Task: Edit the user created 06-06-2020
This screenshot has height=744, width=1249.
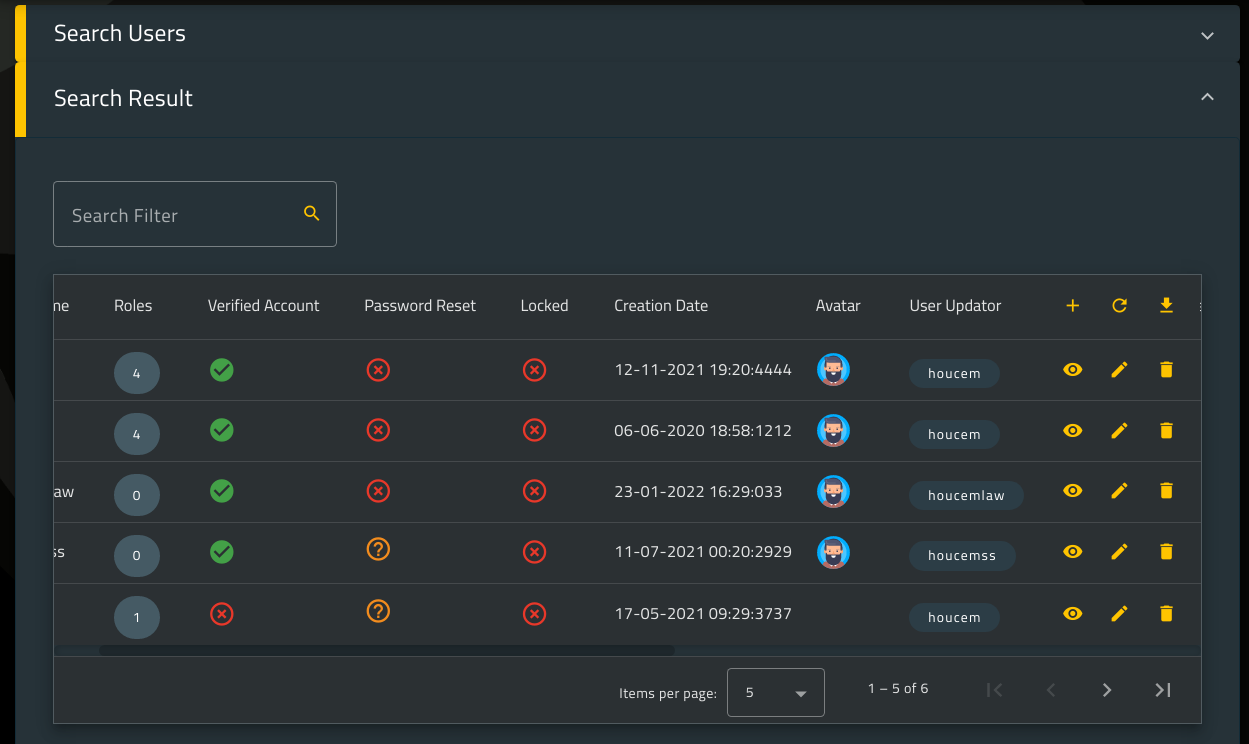Action: coord(1120,431)
